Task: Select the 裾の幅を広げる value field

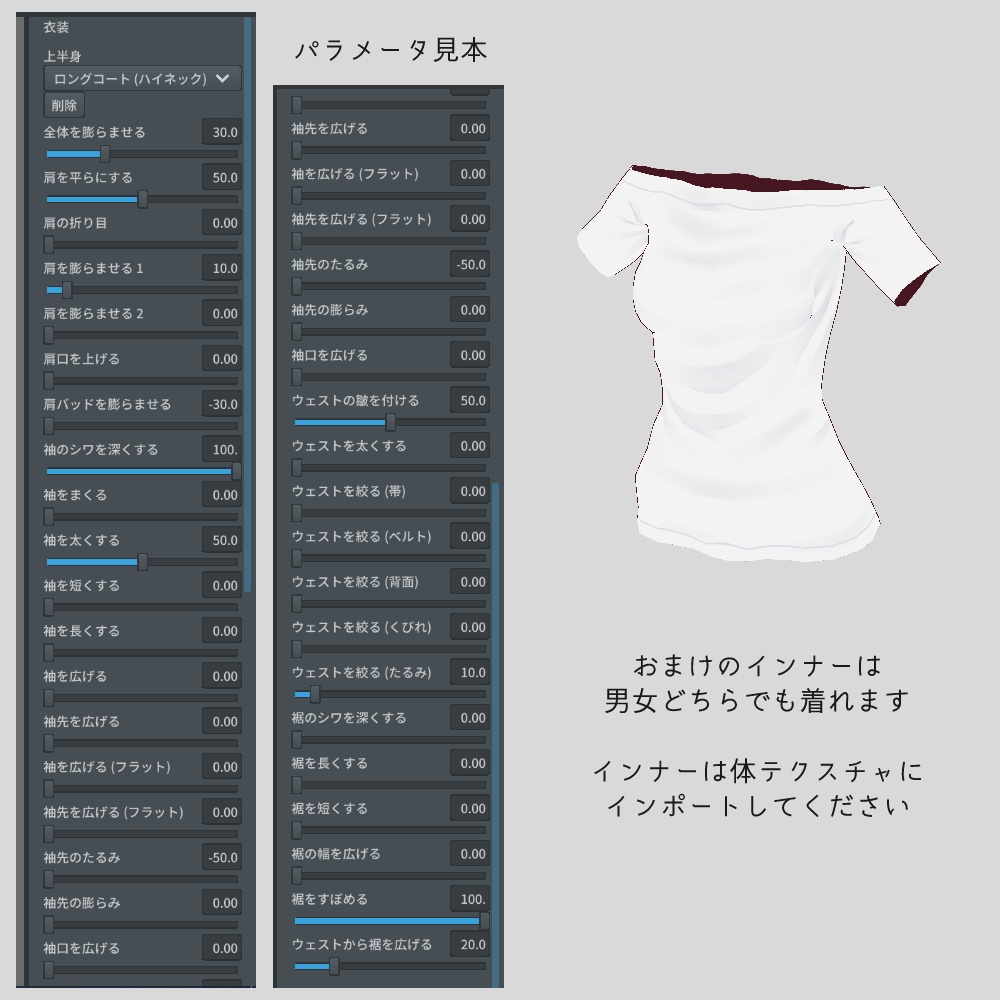Action: point(469,854)
